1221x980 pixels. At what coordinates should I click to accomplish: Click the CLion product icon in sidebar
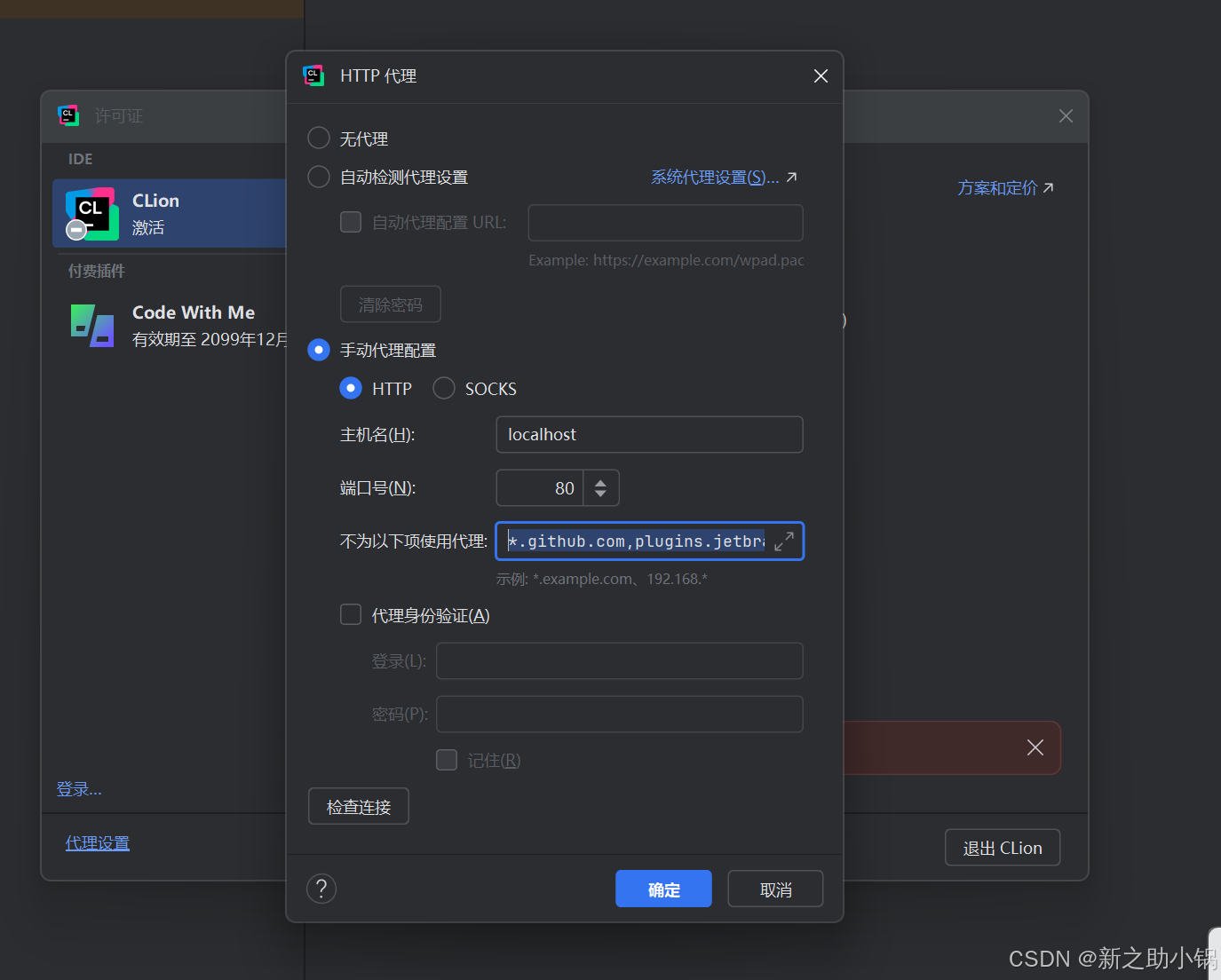(92, 214)
